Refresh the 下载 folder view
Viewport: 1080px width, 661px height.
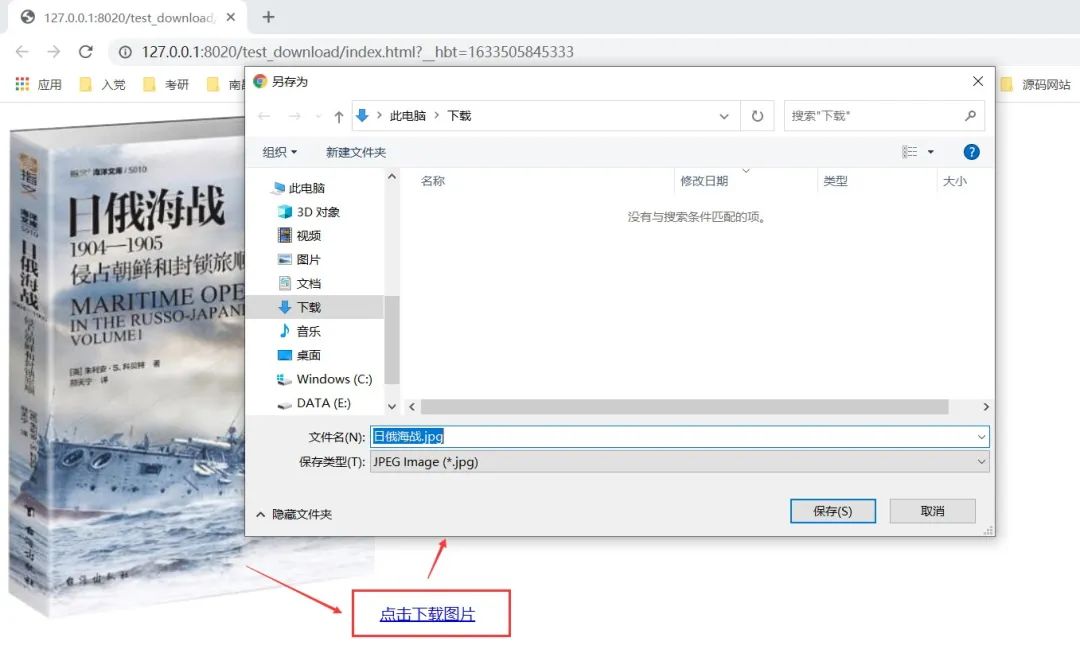pyautogui.click(x=757, y=116)
